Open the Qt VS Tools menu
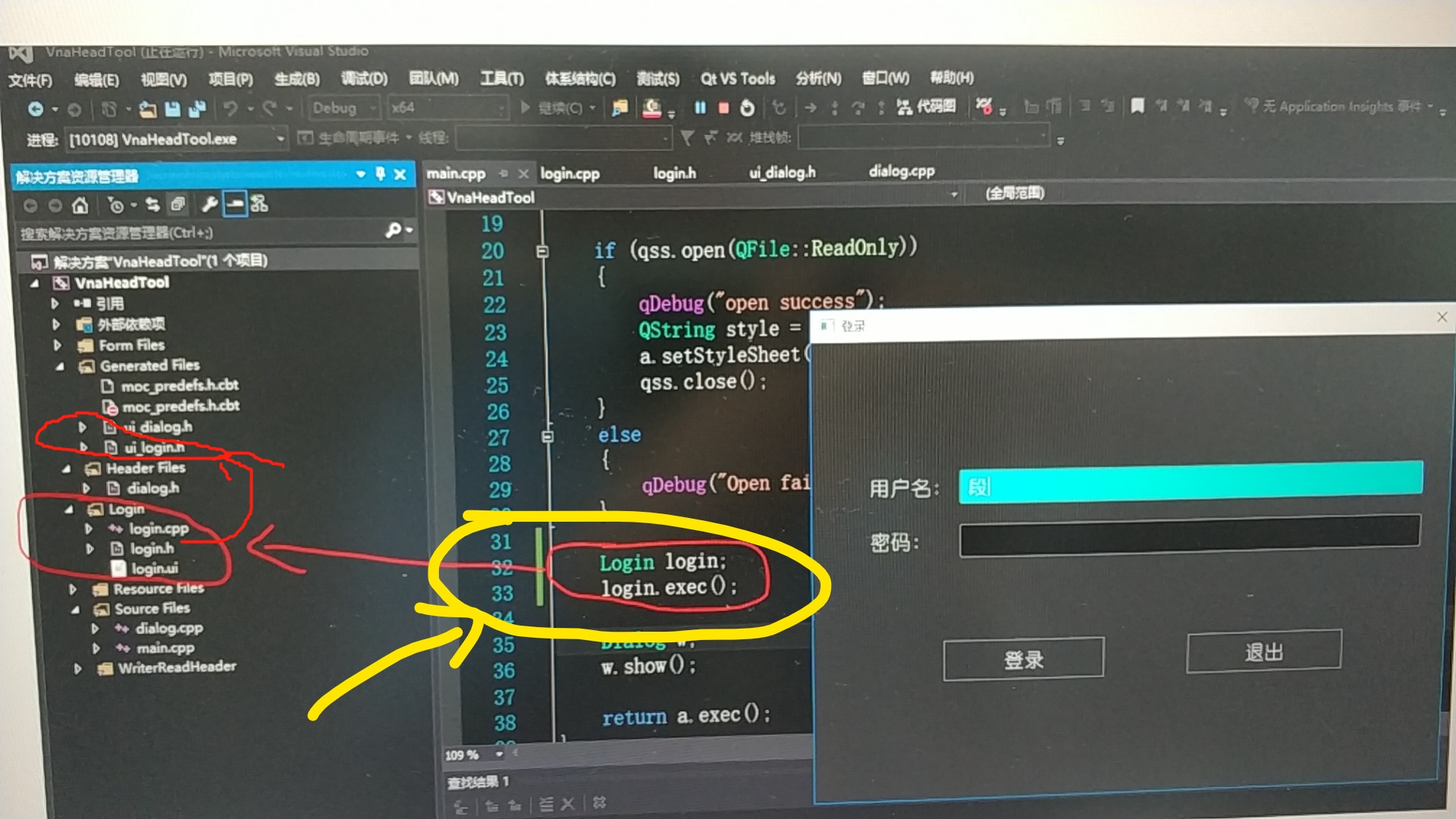 (x=737, y=79)
